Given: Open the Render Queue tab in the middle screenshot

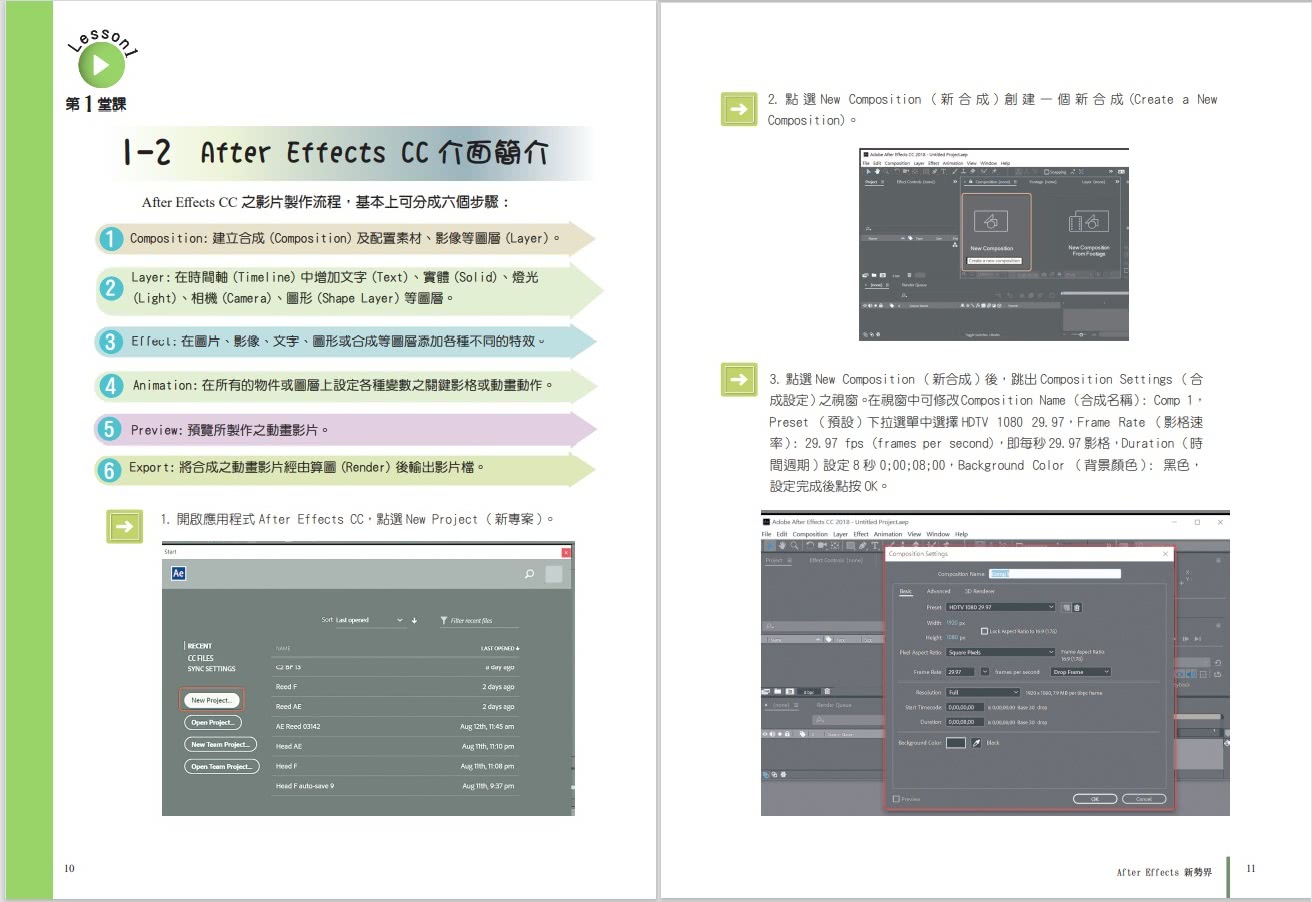Looking at the screenshot, I should point(914,285).
